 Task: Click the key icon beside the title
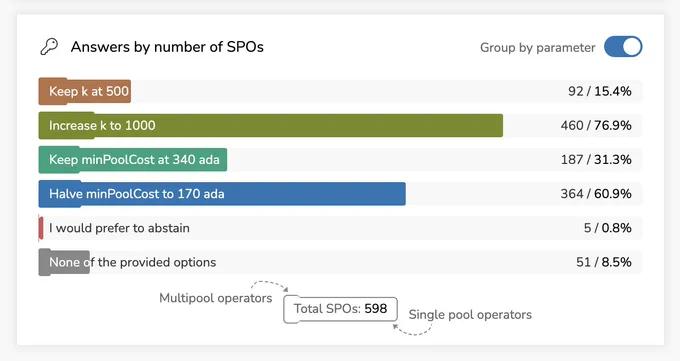click(49, 47)
